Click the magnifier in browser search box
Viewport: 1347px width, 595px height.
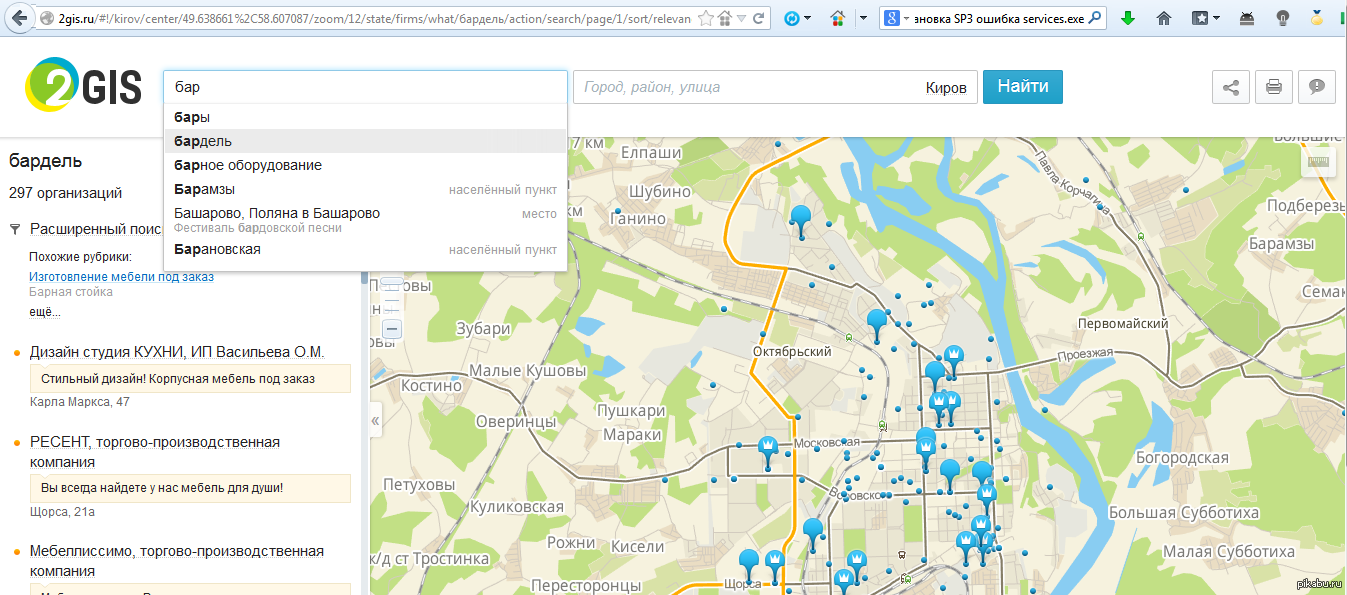[1095, 18]
